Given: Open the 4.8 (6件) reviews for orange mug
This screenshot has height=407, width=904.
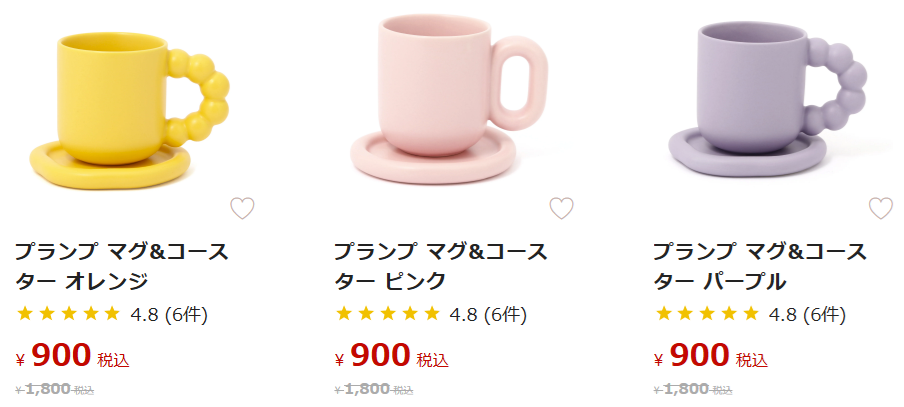Looking at the screenshot, I should [169, 315].
